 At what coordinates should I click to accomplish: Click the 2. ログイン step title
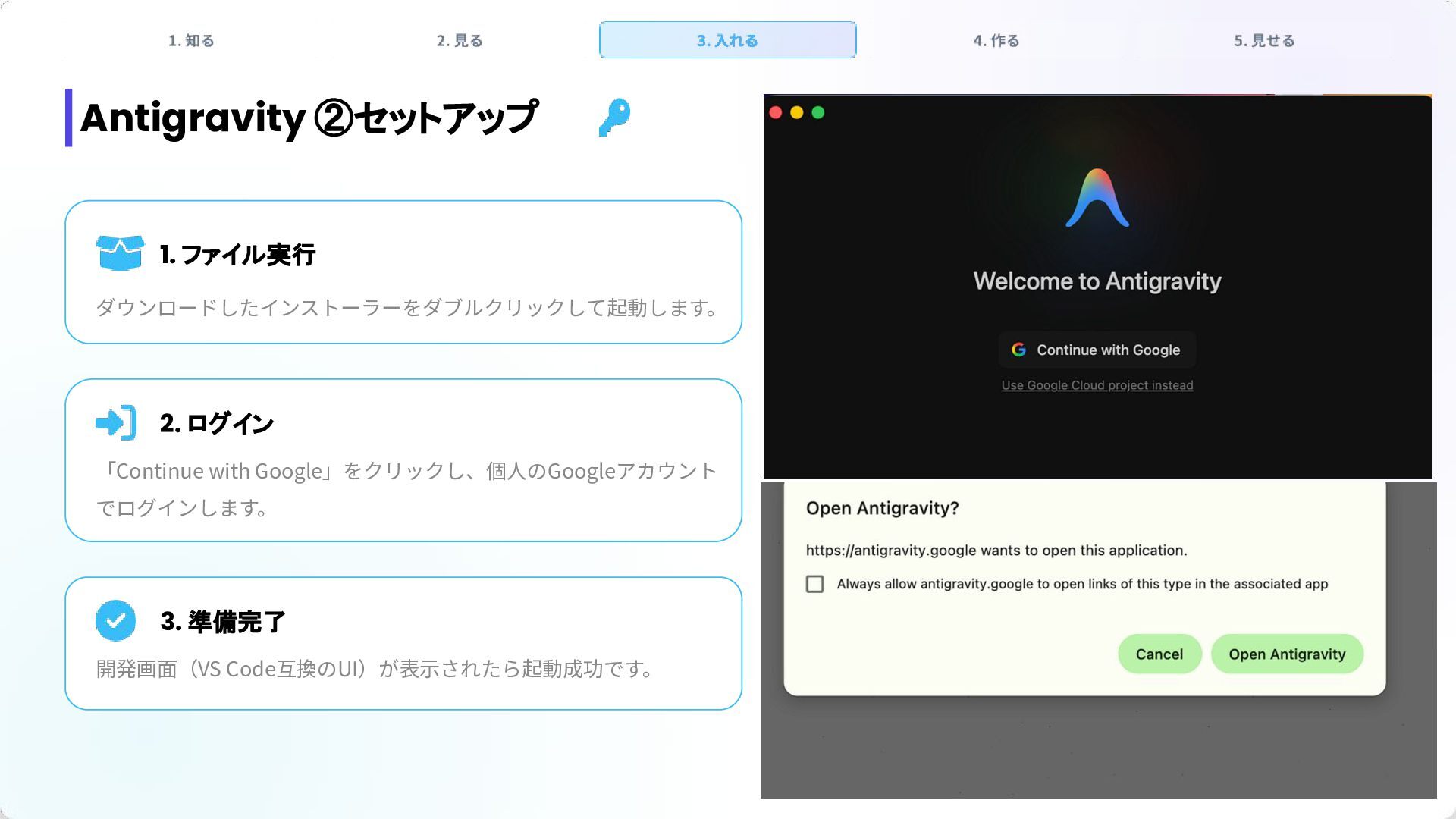click(x=216, y=423)
